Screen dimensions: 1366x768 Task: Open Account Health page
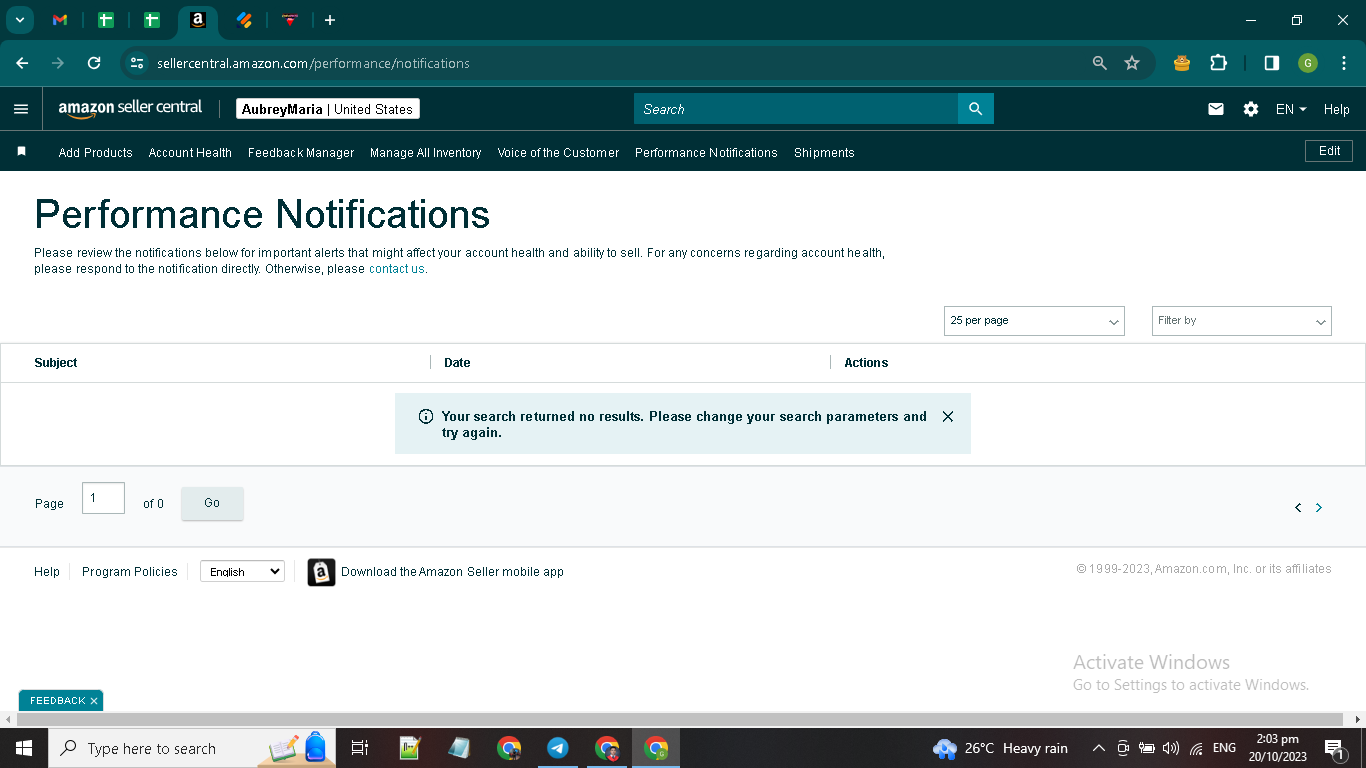[190, 153]
